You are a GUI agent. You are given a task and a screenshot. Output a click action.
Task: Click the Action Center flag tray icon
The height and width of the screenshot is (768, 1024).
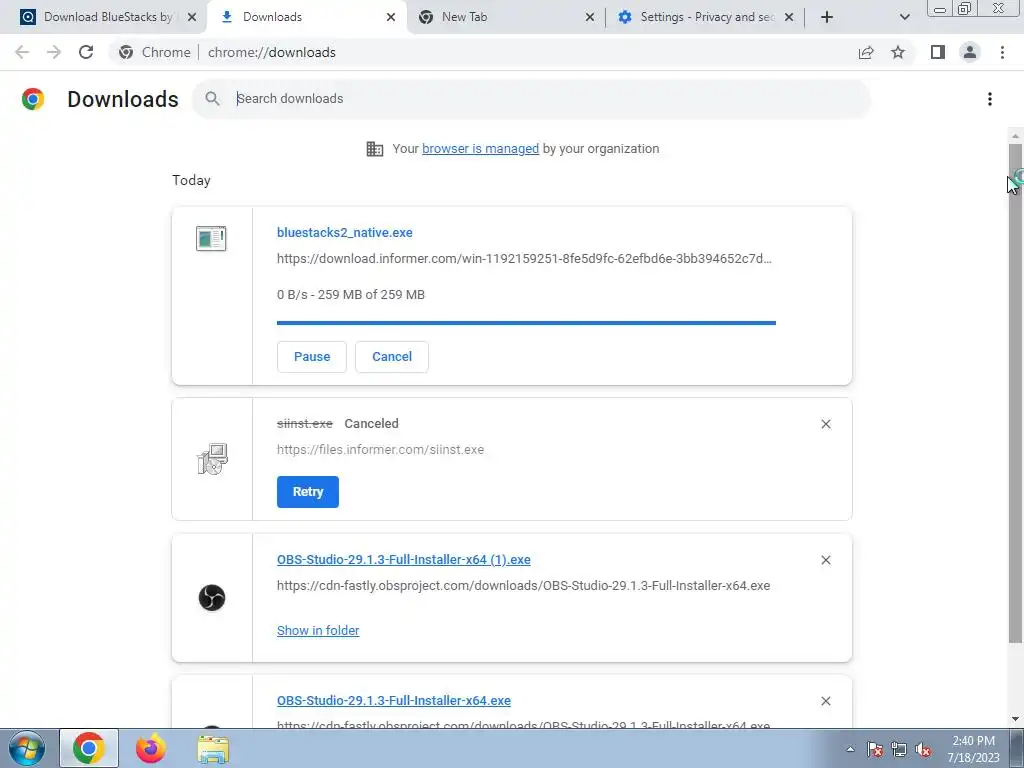point(875,749)
